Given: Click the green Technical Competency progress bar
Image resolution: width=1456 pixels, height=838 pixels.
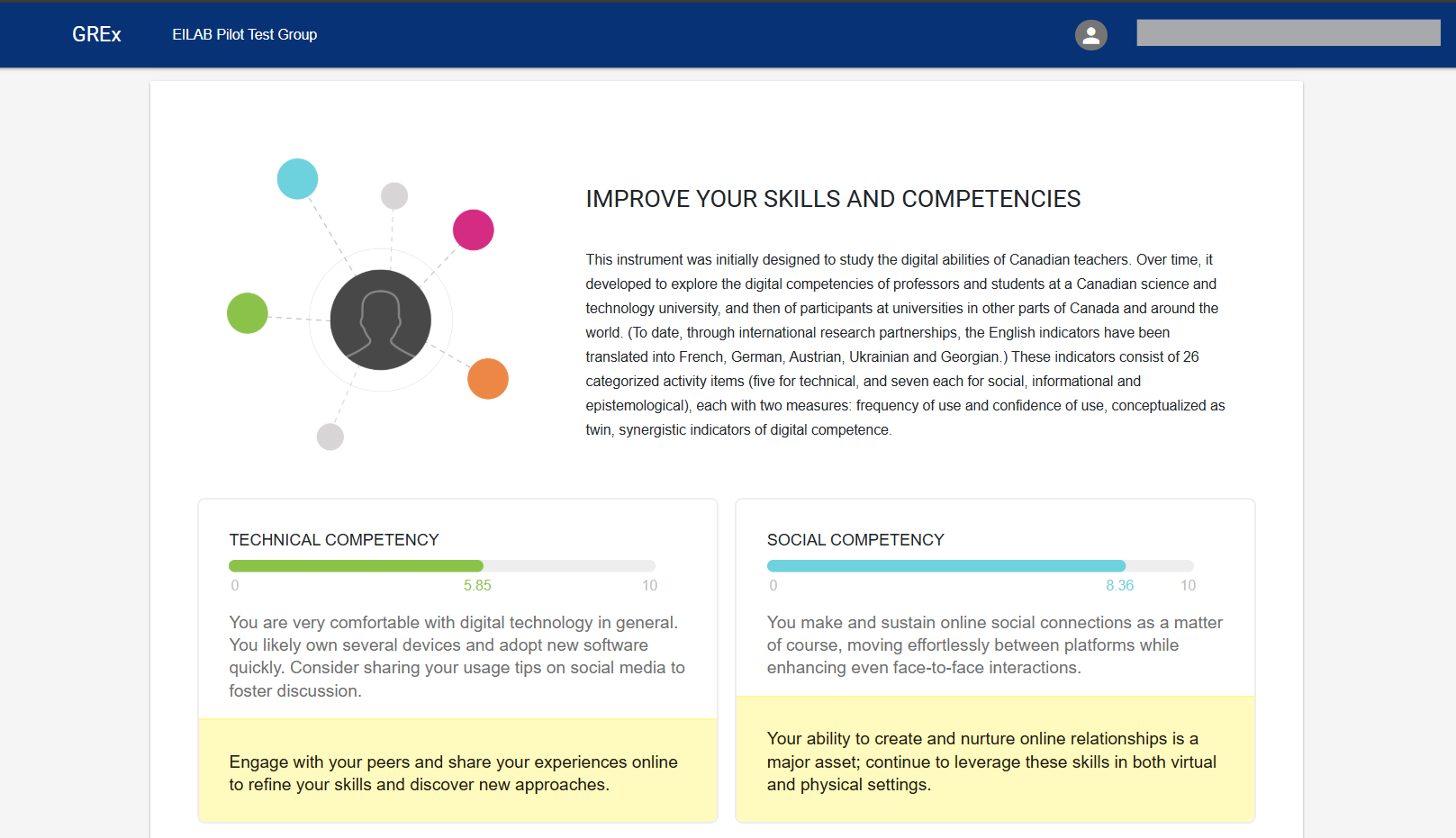Looking at the screenshot, I should click(356, 566).
